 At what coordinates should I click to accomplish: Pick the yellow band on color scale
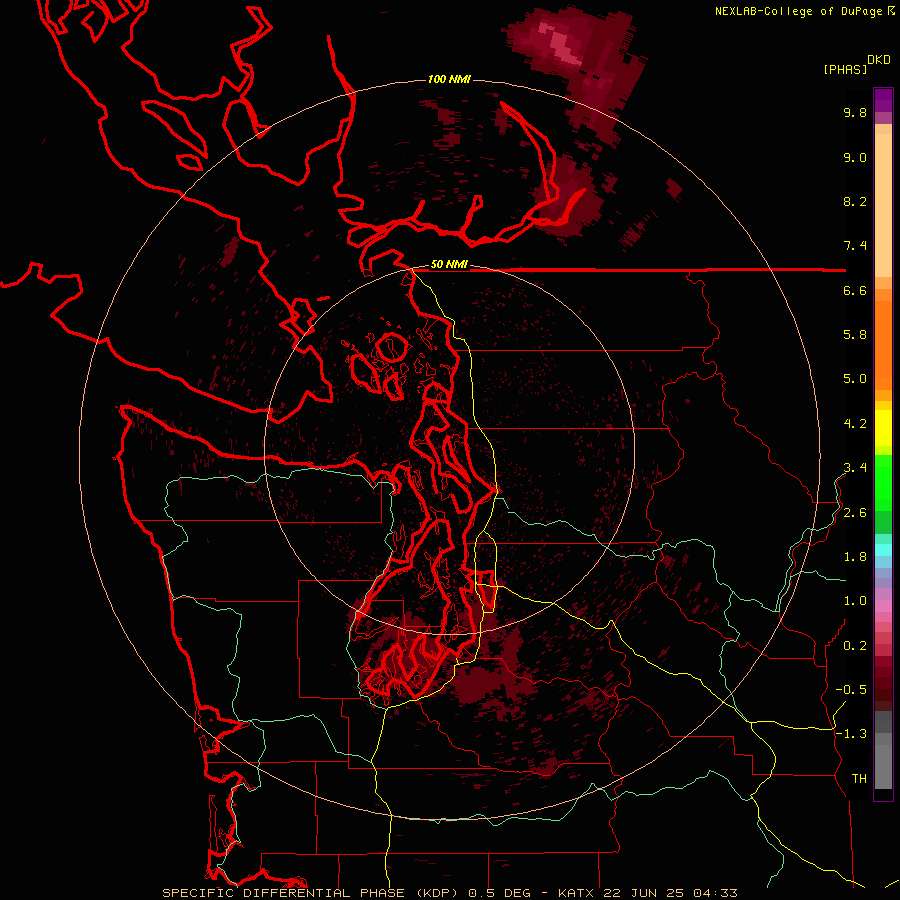pos(883,428)
